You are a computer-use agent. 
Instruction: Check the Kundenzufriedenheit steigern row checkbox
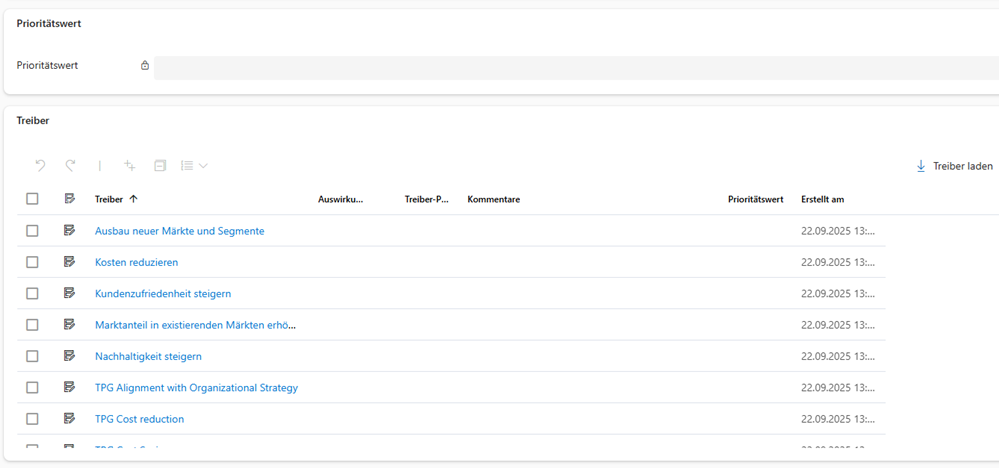click(32, 293)
